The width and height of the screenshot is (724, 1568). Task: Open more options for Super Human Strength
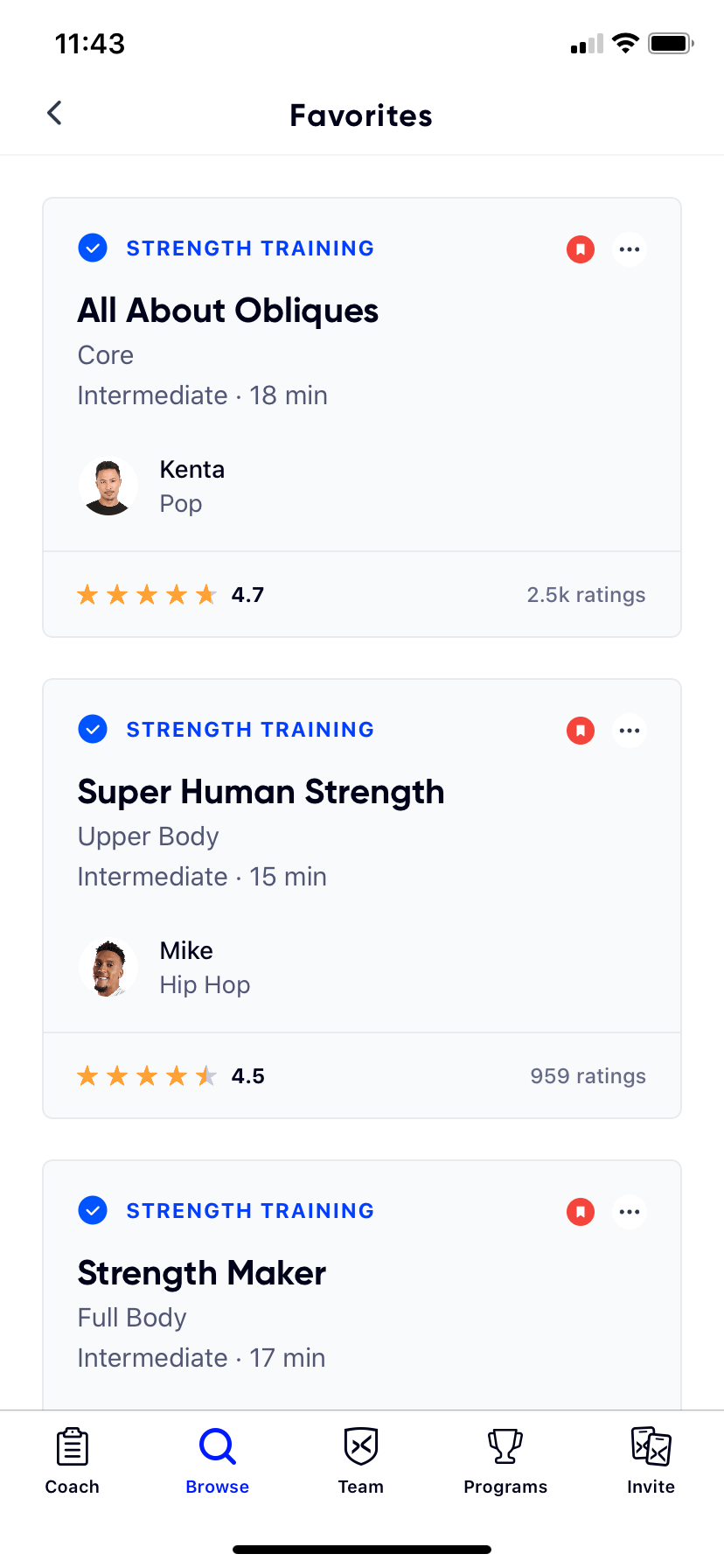tap(630, 731)
